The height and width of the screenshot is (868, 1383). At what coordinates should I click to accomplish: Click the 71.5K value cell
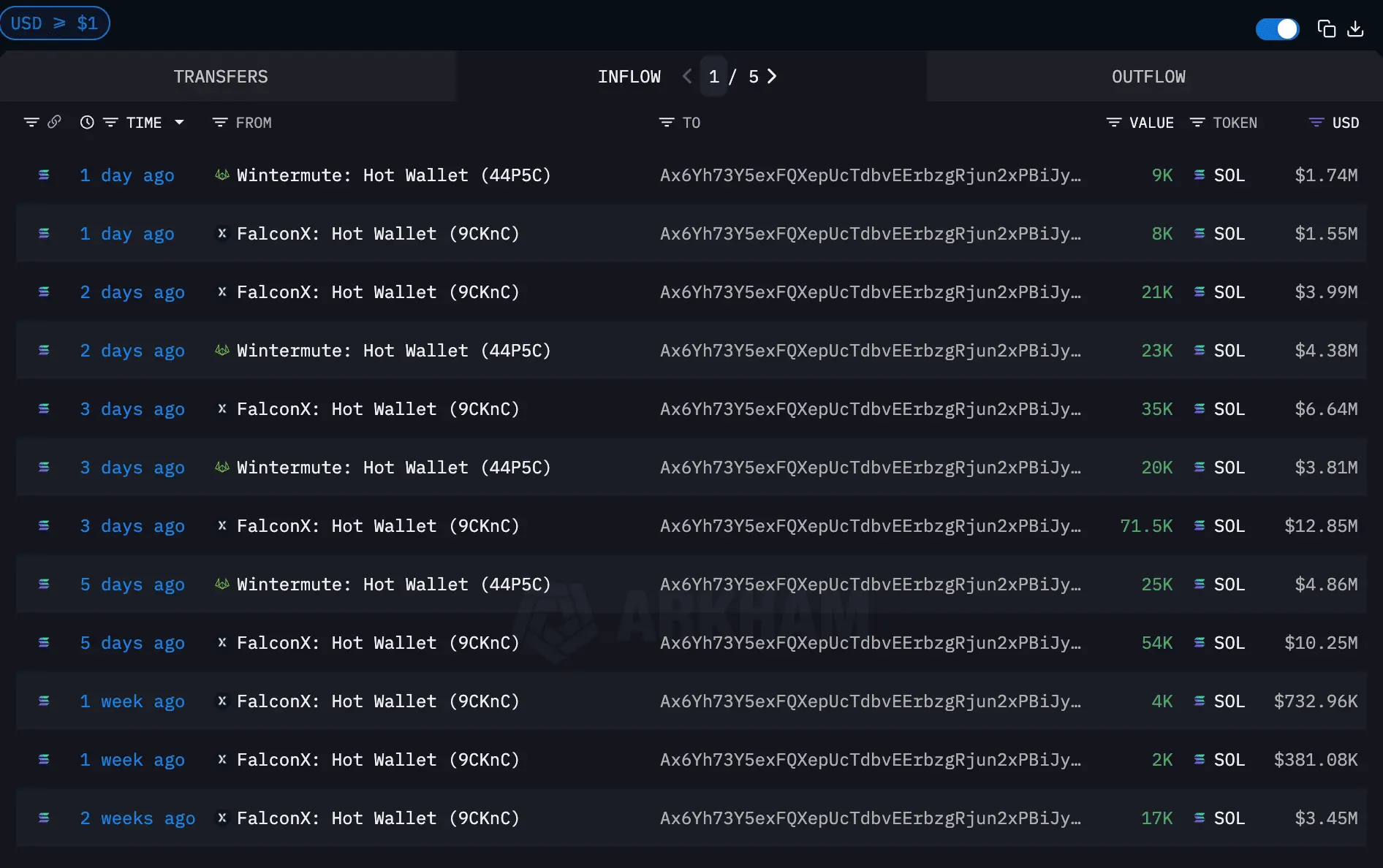pyautogui.click(x=1146, y=526)
